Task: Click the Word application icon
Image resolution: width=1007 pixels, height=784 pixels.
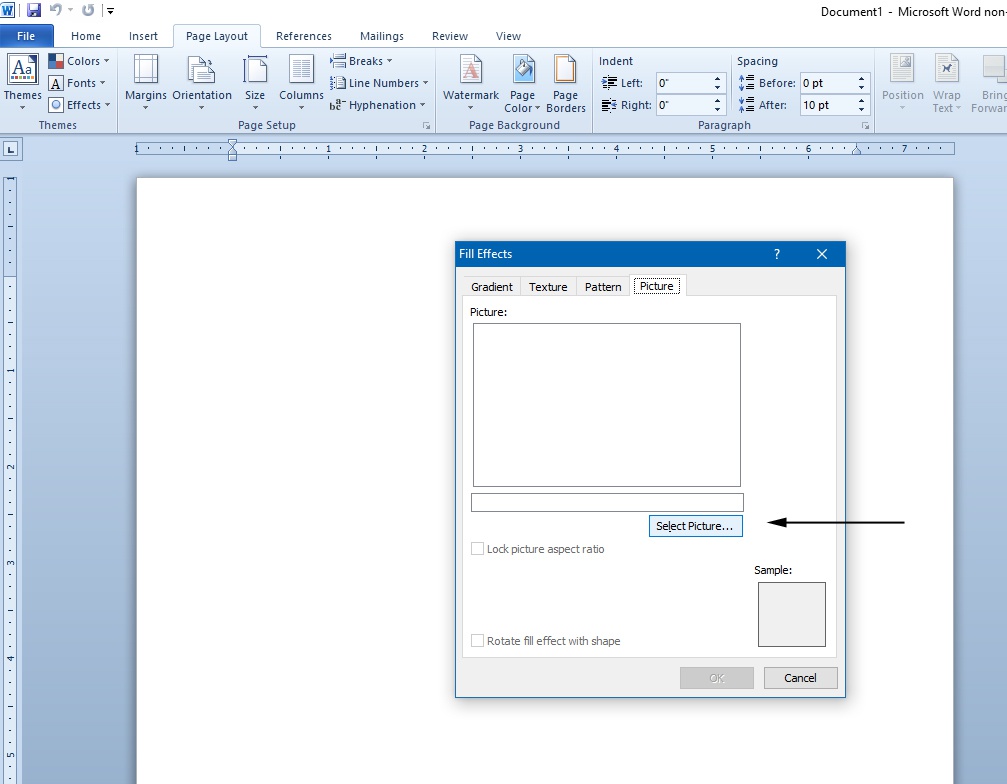Action: click(x=8, y=10)
